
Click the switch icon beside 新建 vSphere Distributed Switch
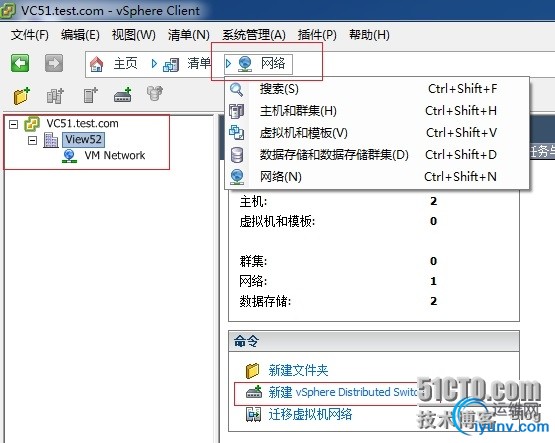[254, 392]
